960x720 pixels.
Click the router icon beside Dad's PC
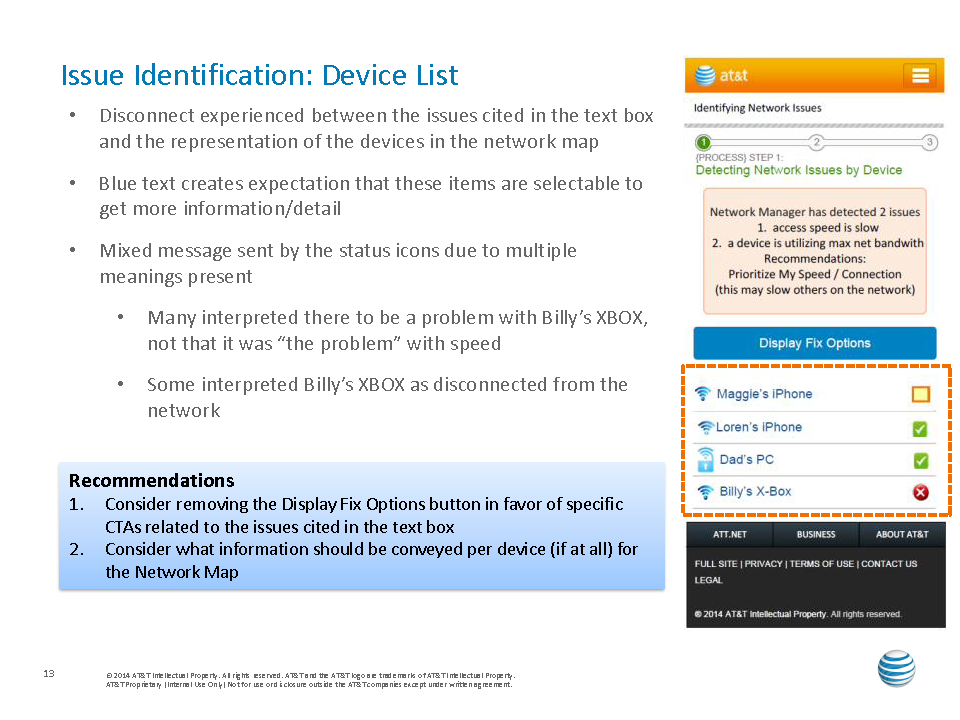pyautogui.click(x=705, y=459)
